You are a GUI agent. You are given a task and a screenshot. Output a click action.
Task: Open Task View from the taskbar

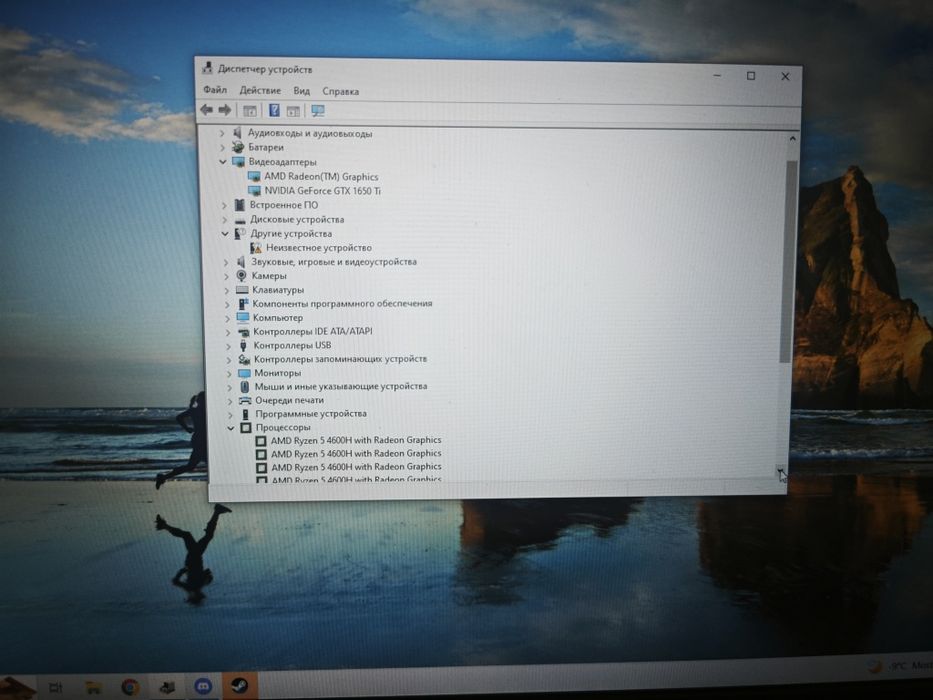(x=56, y=688)
